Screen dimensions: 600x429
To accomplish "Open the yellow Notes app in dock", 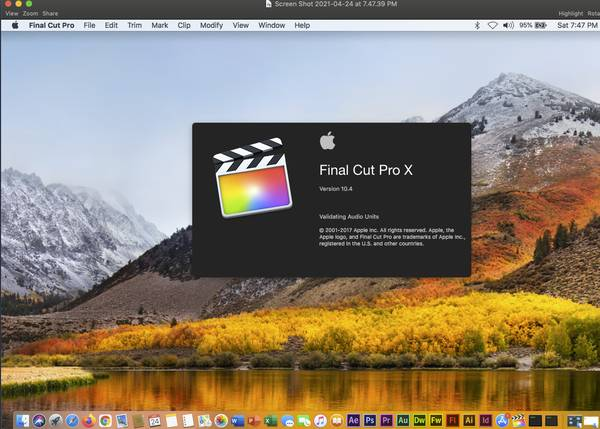I will 171,421.
